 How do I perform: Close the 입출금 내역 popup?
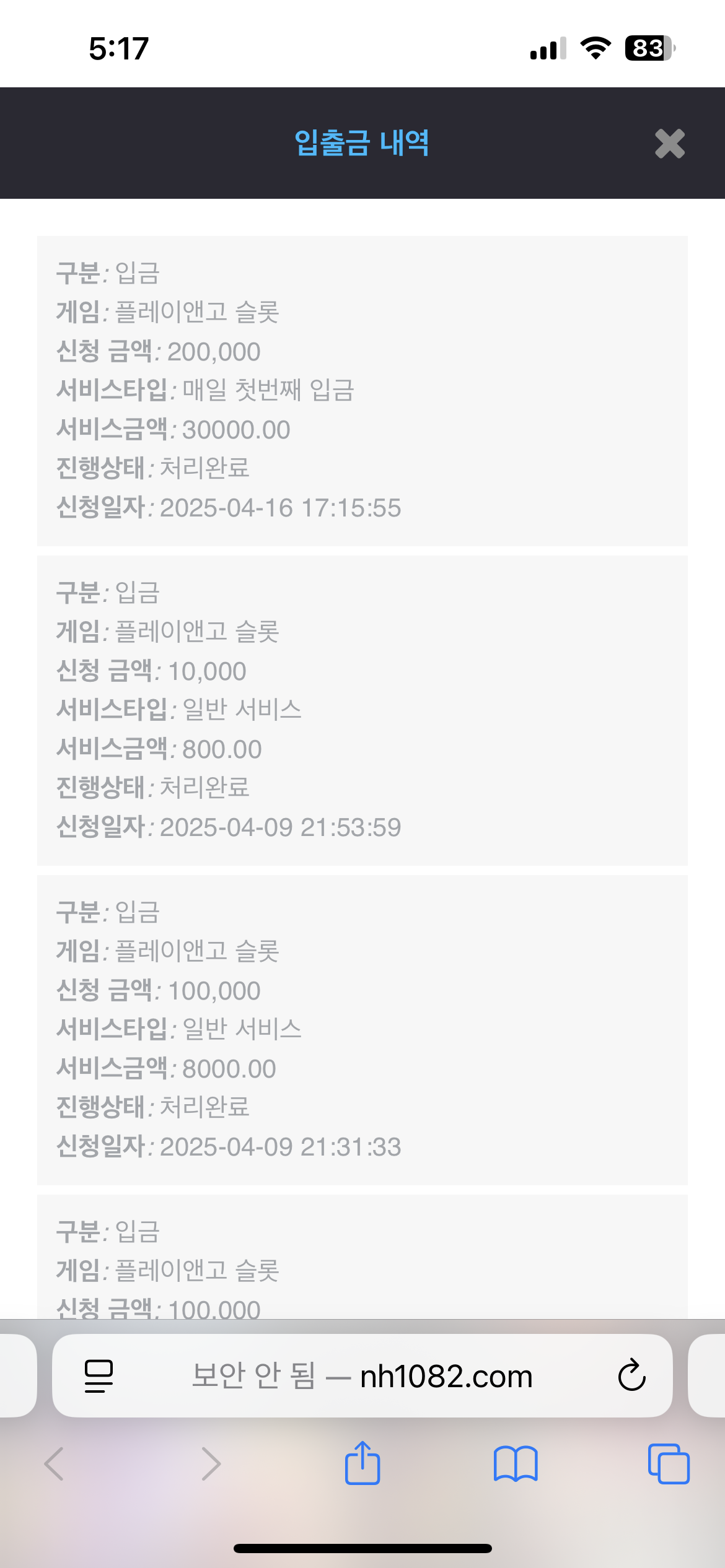(x=669, y=144)
